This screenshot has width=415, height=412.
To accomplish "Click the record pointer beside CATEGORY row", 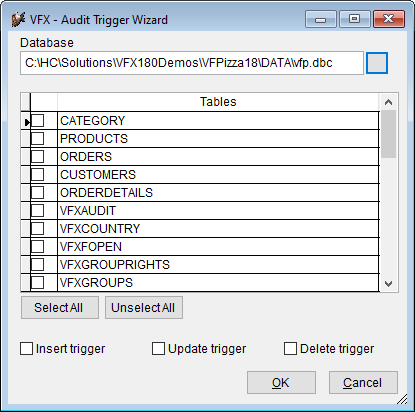I will click(x=26, y=122).
